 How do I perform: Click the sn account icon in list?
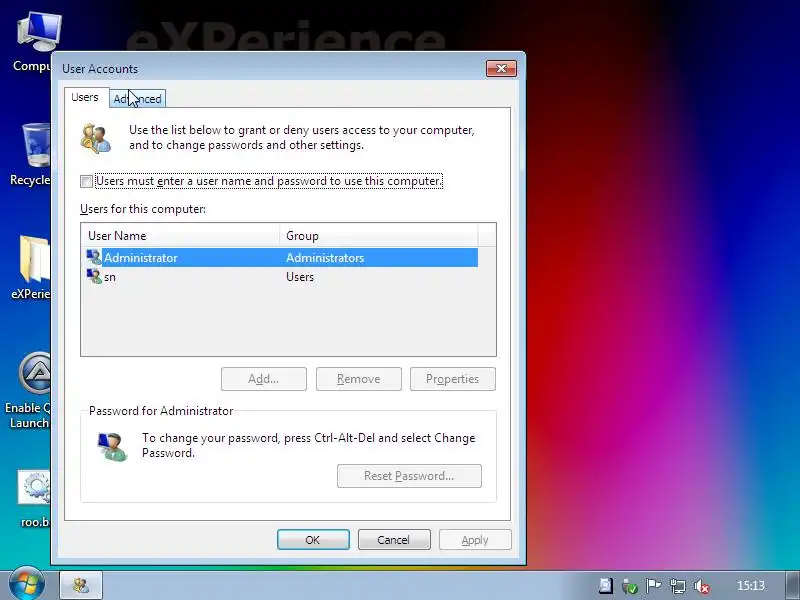tap(94, 277)
